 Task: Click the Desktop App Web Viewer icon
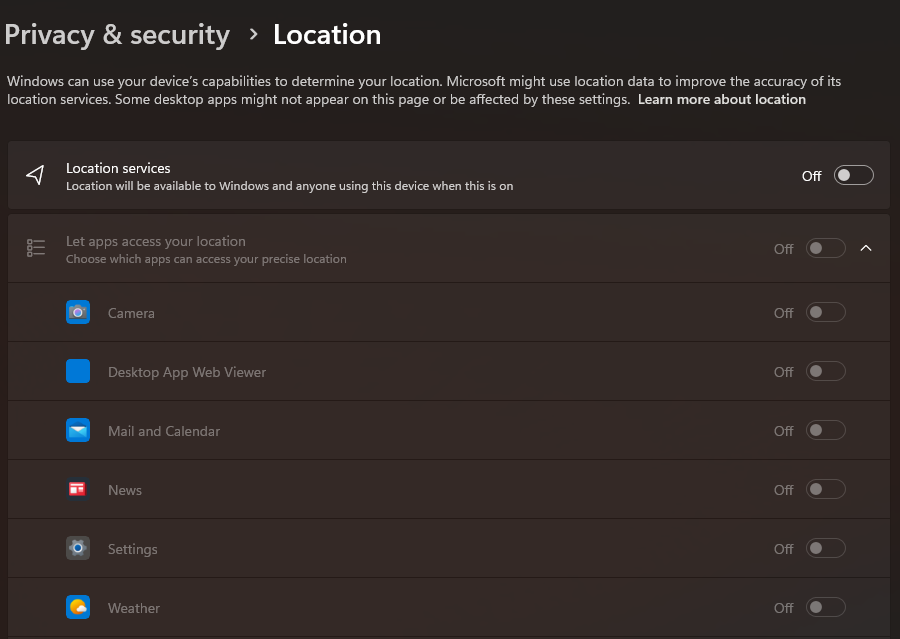78,371
